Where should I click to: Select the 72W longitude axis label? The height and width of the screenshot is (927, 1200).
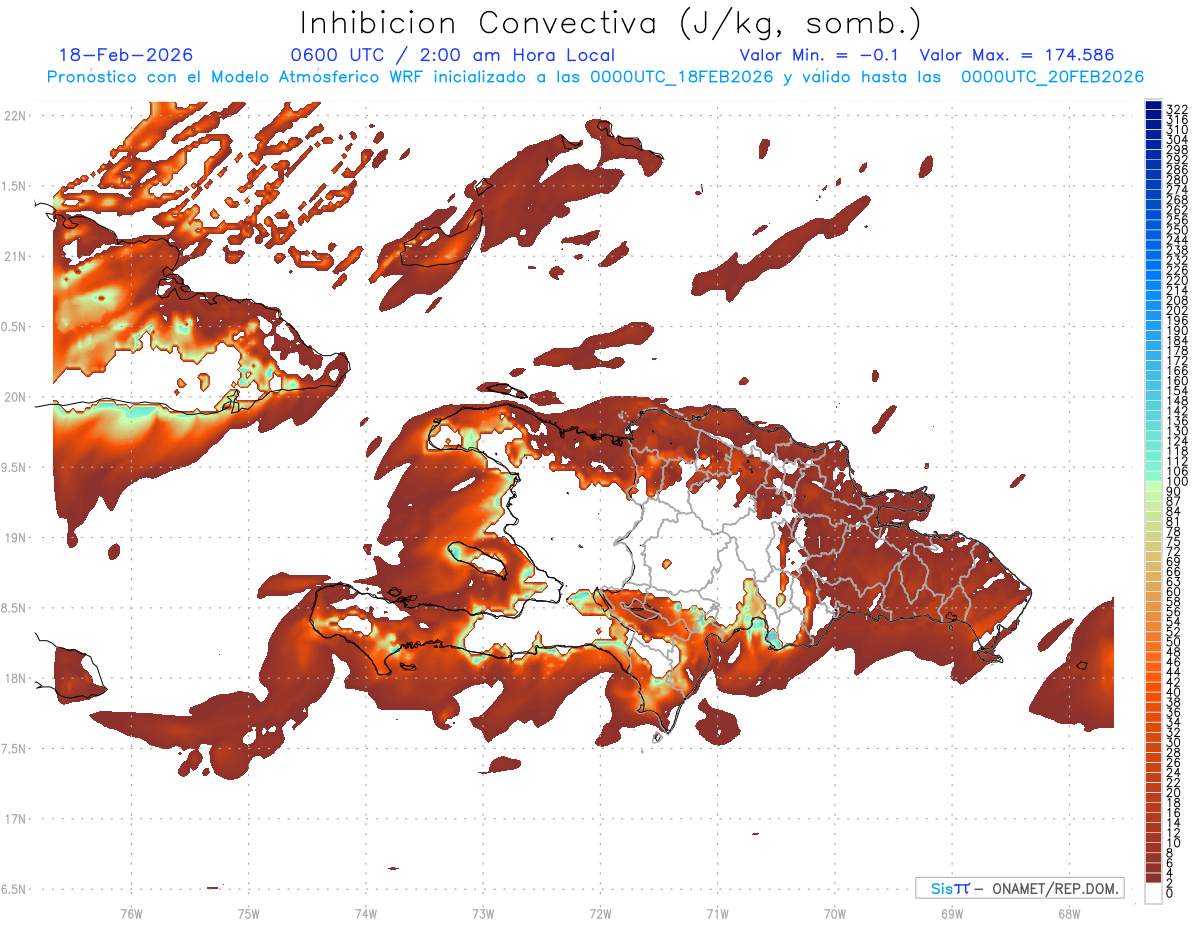click(x=600, y=913)
